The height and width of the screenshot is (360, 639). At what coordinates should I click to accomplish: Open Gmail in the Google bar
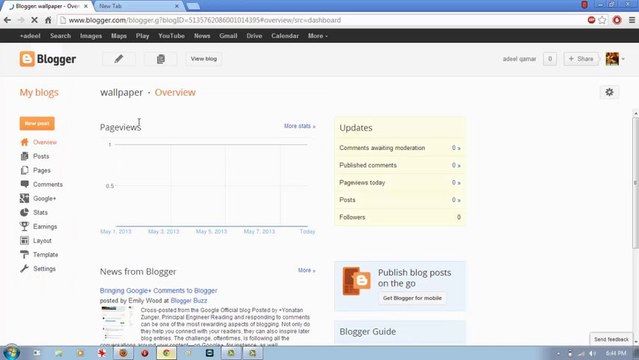228,36
